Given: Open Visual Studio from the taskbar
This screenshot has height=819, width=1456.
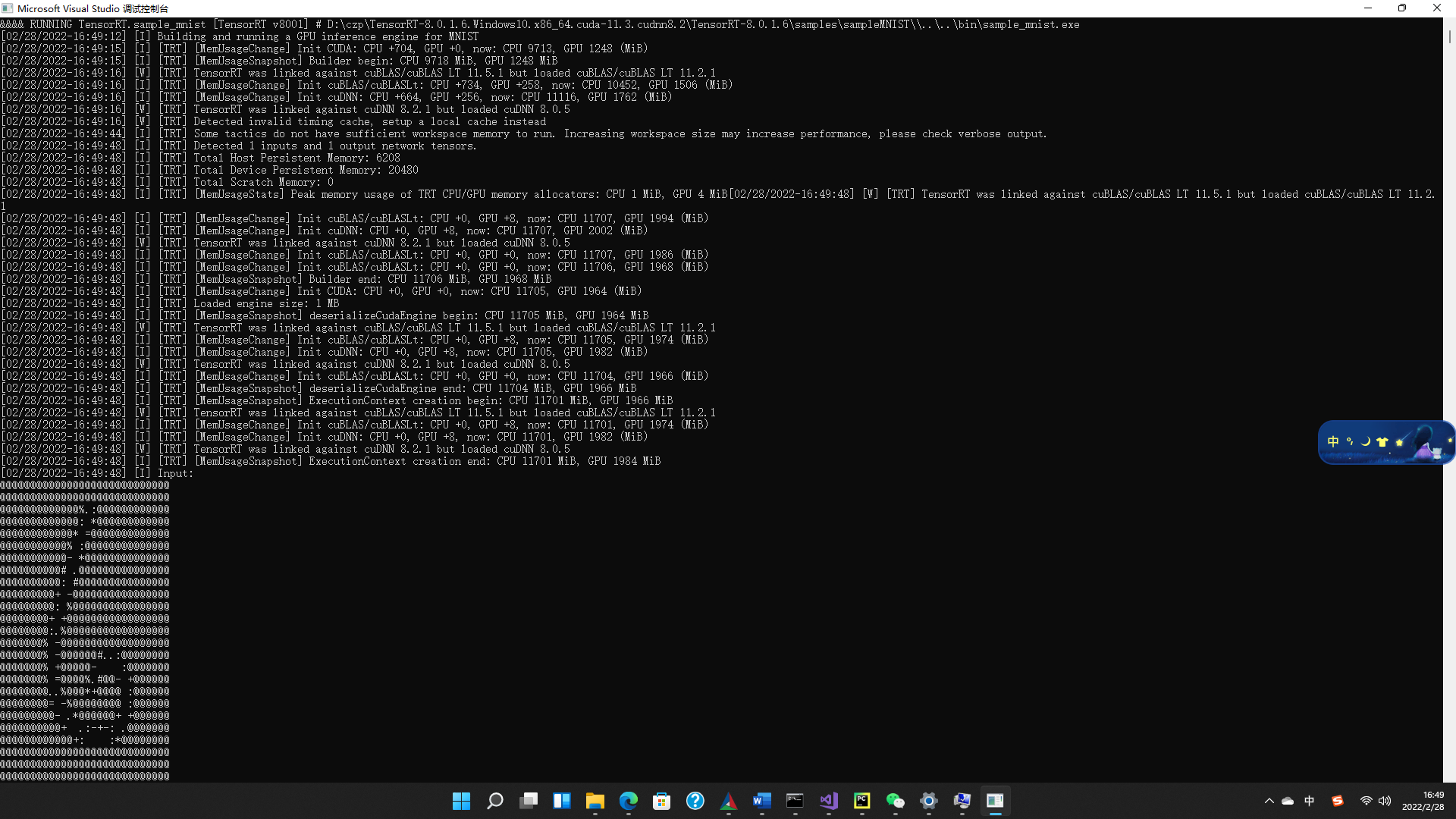Looking at the screenshot, I should tap(828, 801).
